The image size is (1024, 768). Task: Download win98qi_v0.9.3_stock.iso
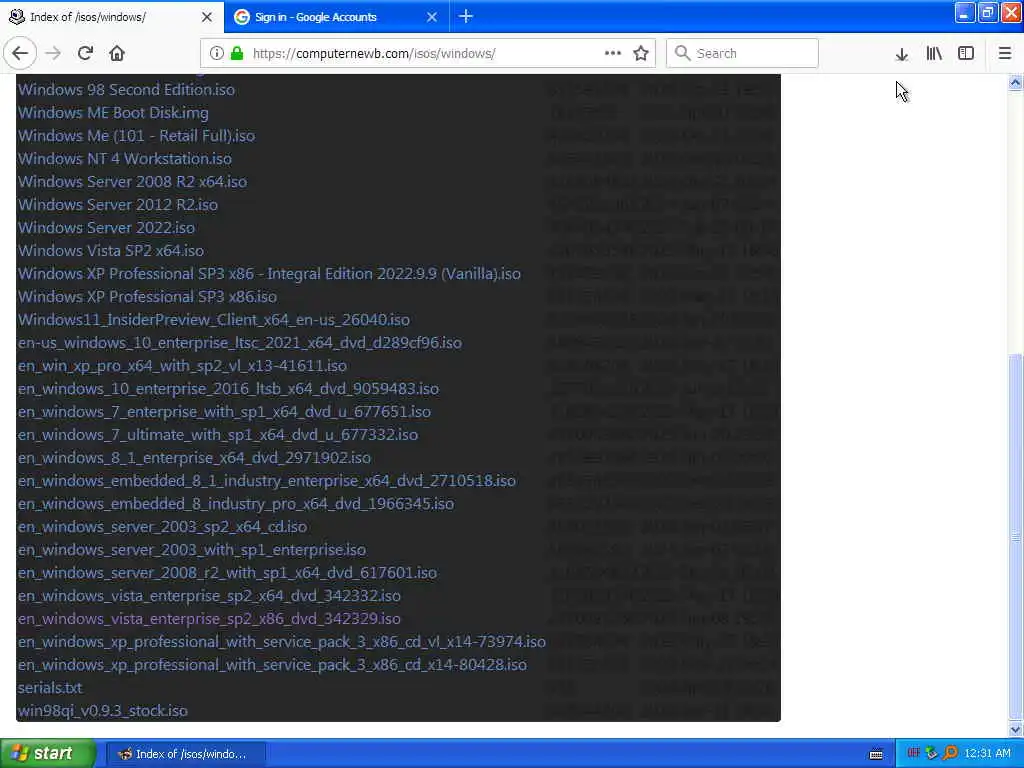tap(103, 711)
